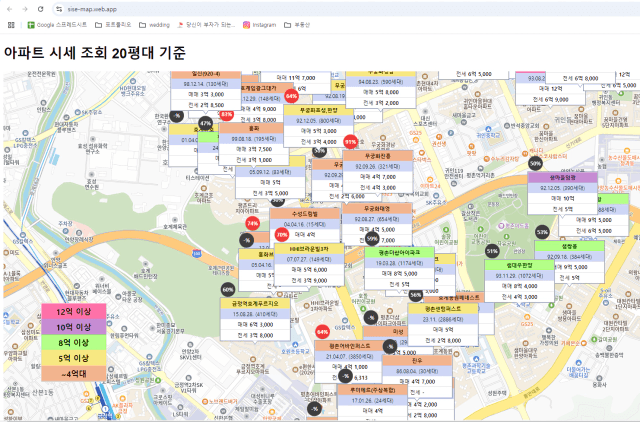Open the 포트폴리오 bookmark folder
The image size is (640, 422).
(113, 25)
